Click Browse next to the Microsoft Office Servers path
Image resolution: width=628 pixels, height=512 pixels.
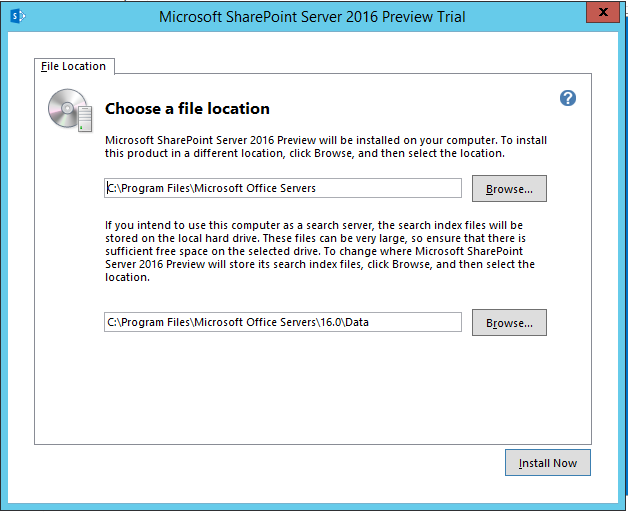(x=509, y=188)
